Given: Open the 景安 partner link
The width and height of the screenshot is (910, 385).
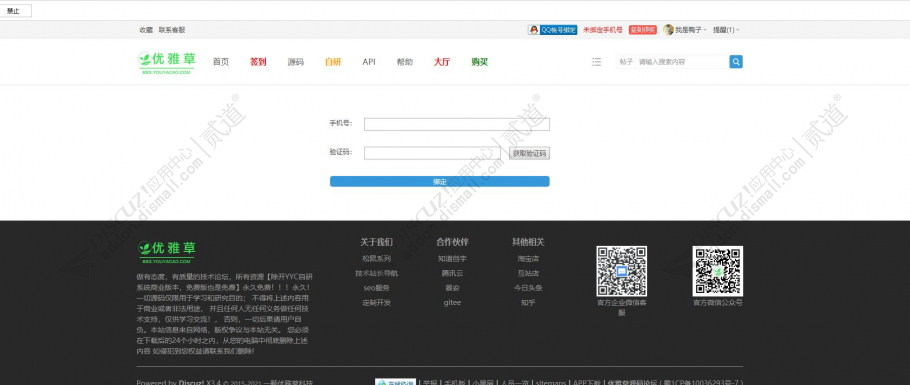Looking at the screenshot, I should 452,287.
